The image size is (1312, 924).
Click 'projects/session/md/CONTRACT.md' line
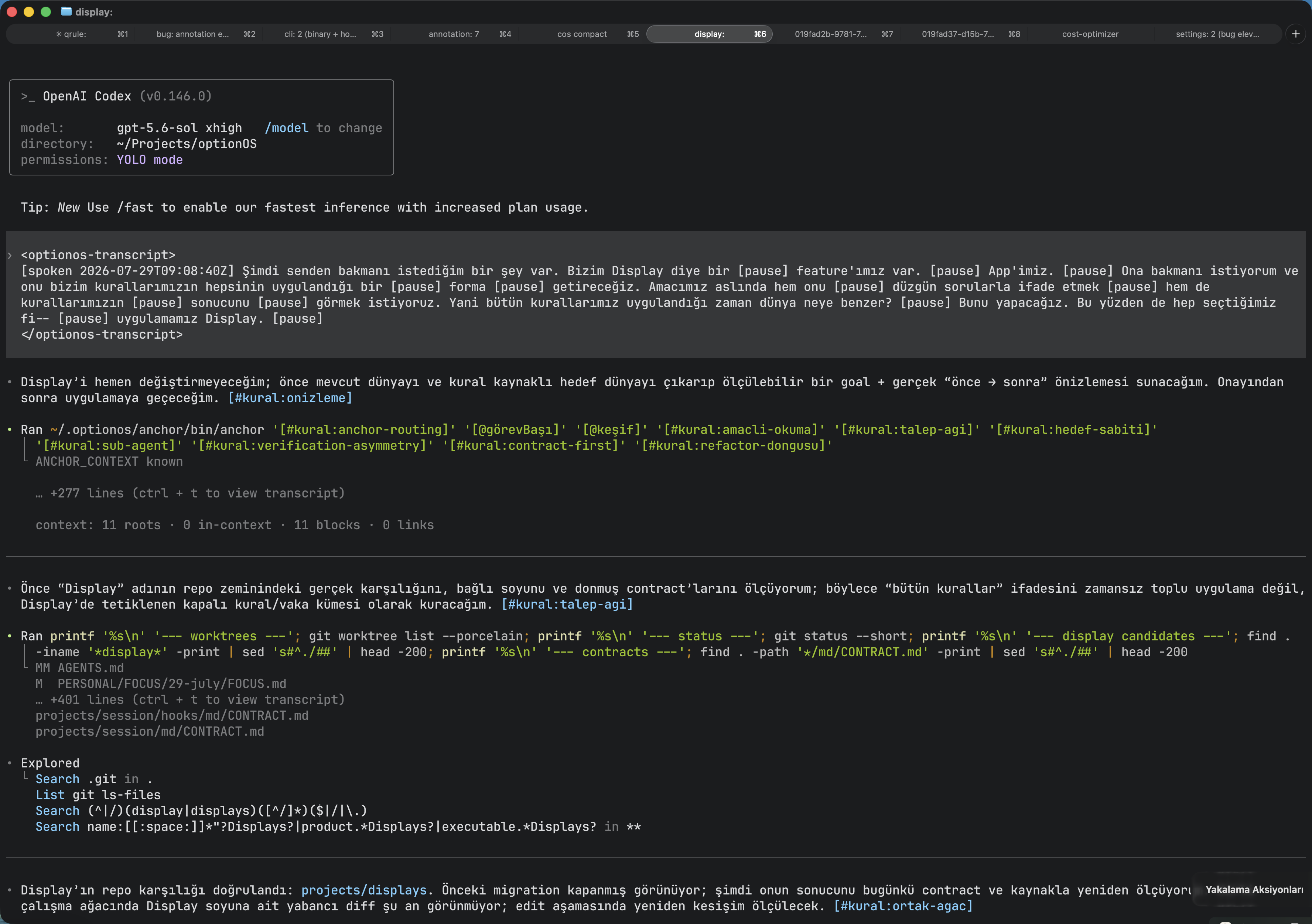click(150, 732)
